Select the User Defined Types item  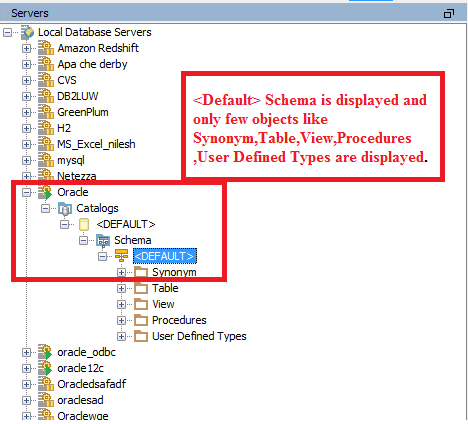click(199, 336)
